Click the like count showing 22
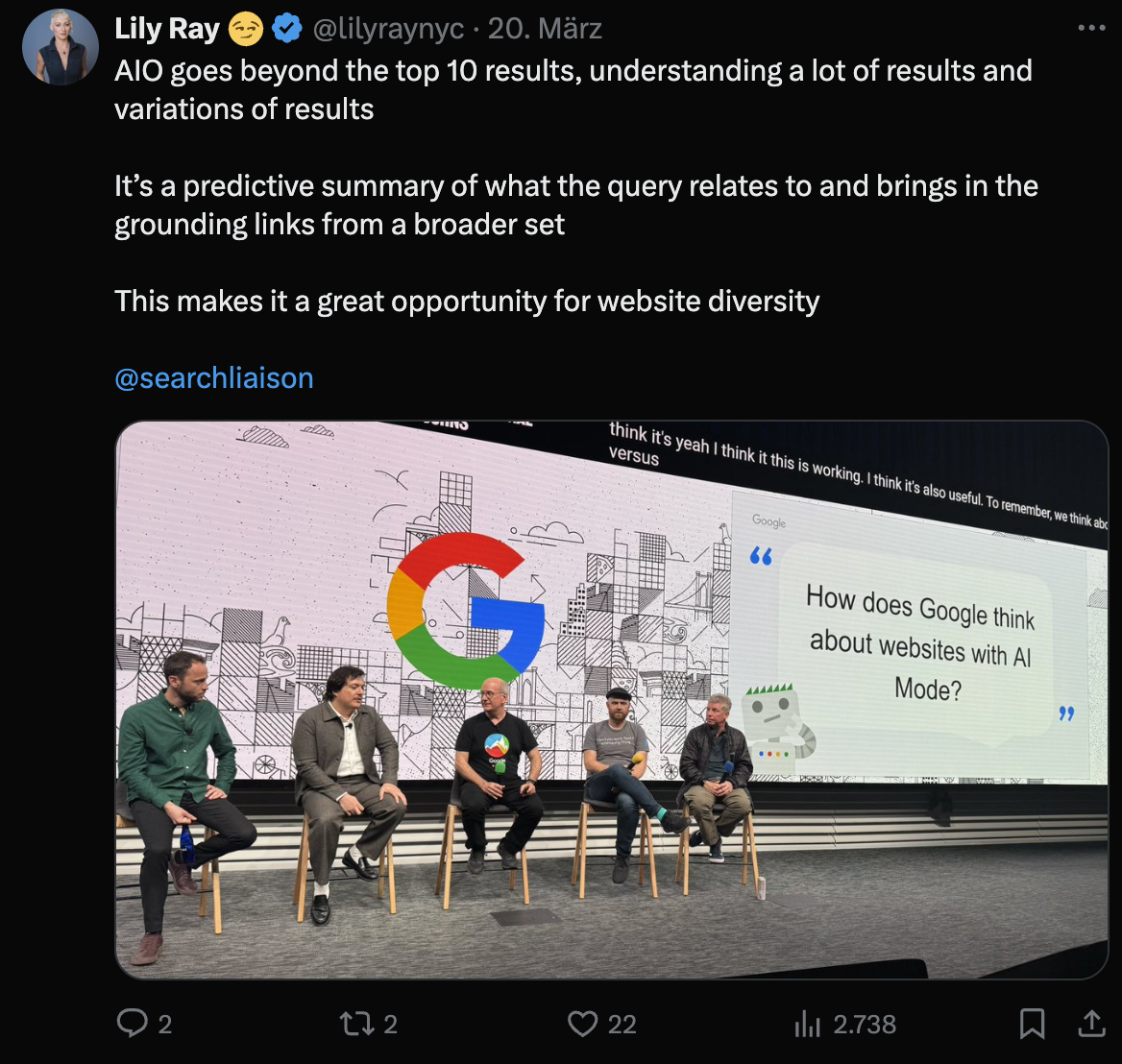1122x1064 pixels. tap(622, 1024)
